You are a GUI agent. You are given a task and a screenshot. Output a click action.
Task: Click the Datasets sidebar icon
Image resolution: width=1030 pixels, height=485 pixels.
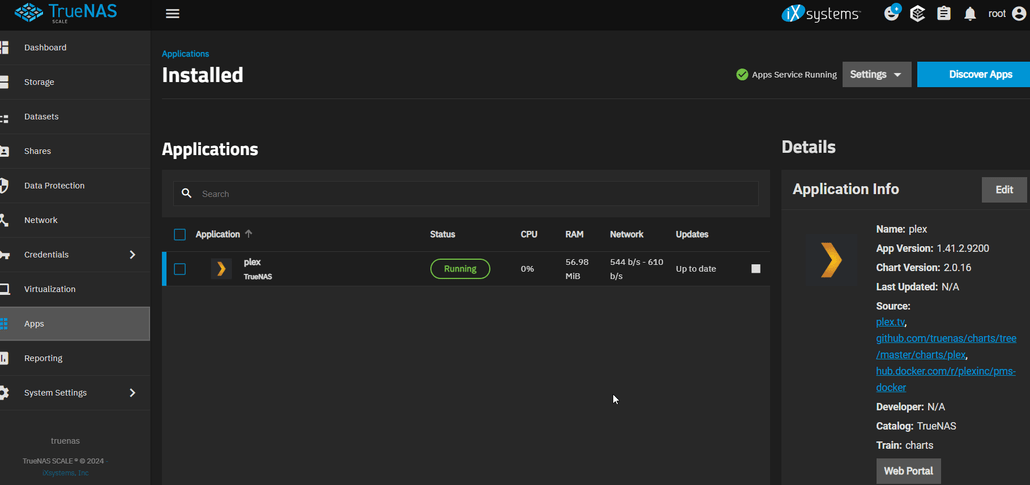tap(3, 117)
